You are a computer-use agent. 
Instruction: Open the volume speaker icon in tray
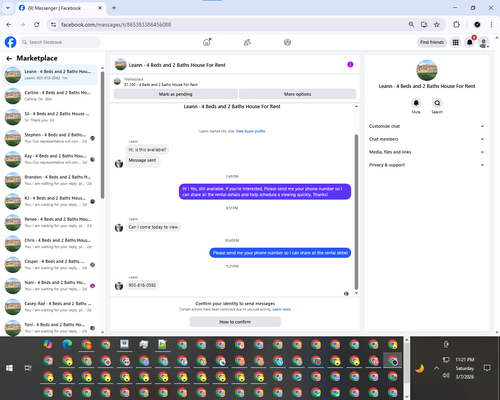pyautogui.click(x=446, y=376)
